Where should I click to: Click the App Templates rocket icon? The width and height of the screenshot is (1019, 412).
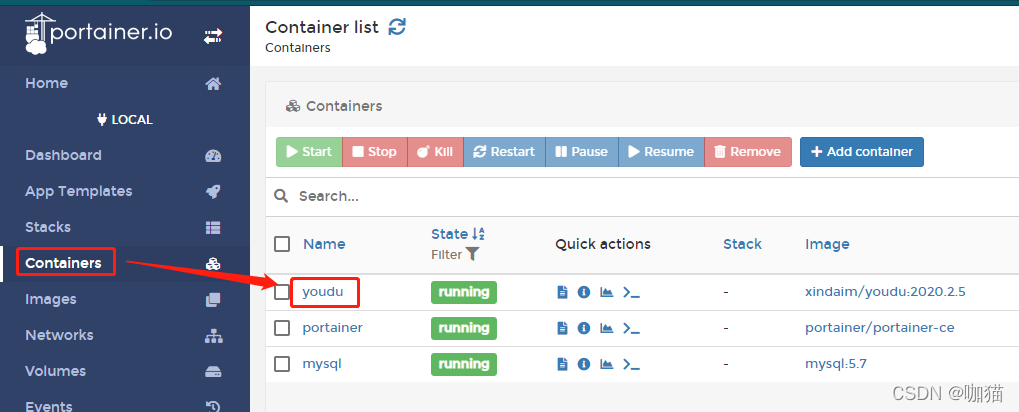pyautogui.click(x=213, y=192)
